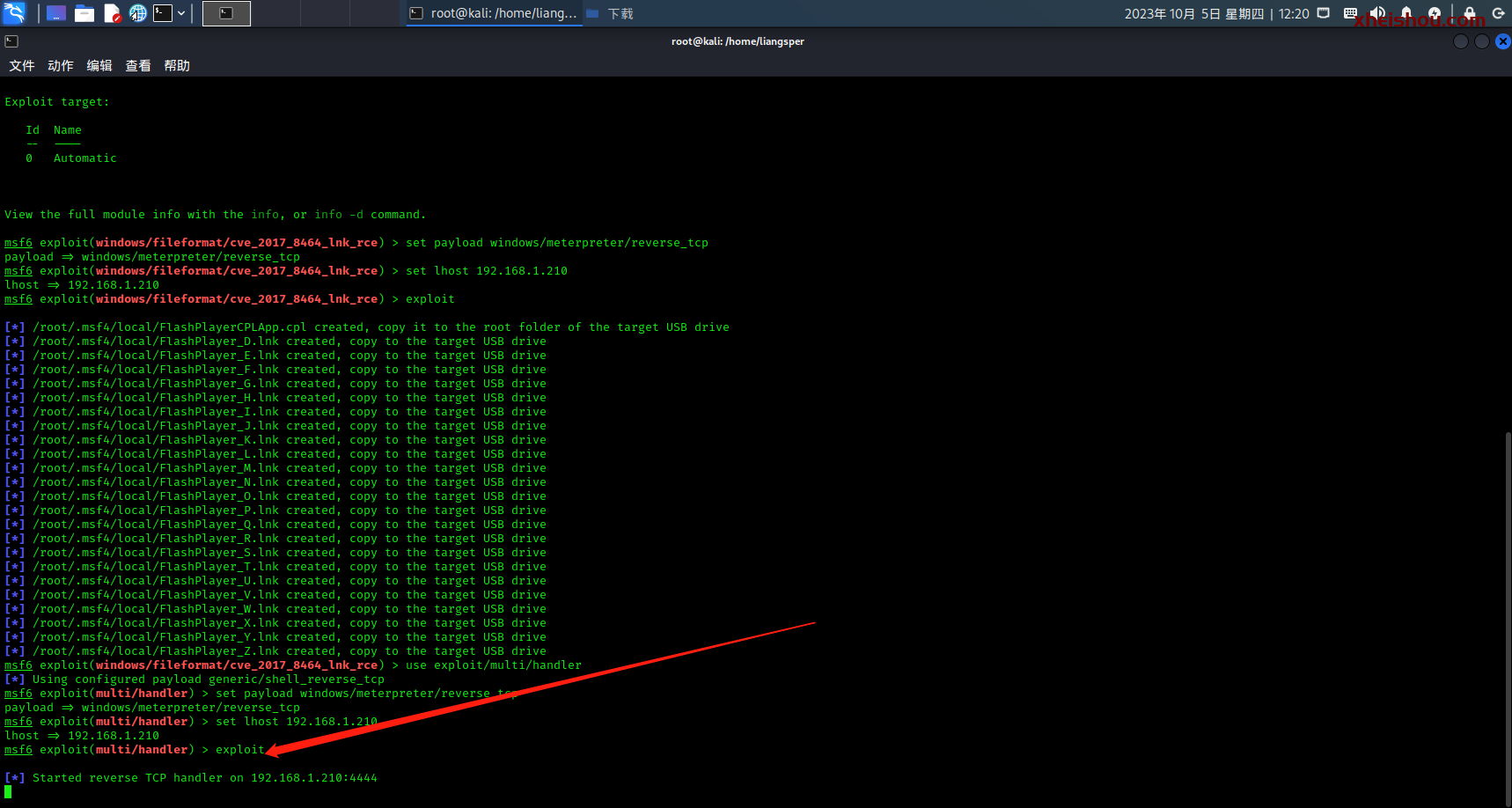
Task: Click the final 'exploit' command in multi/handler
Action: (240, 750)
